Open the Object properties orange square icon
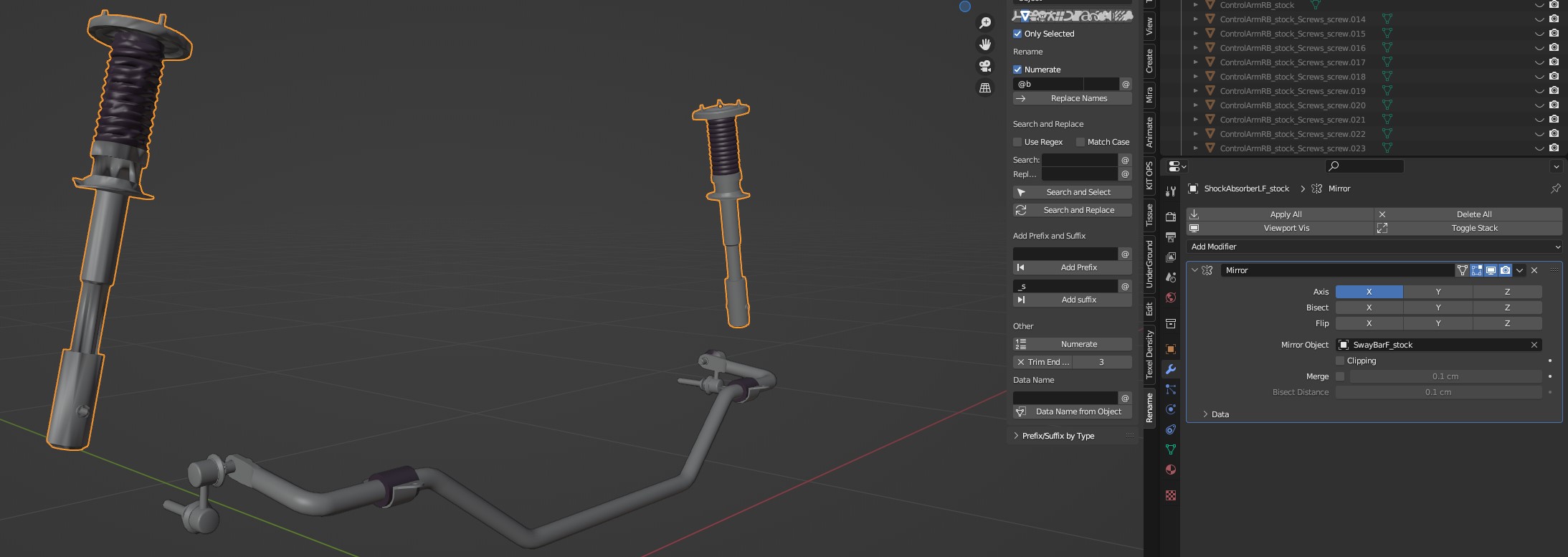 [1171, 349]
